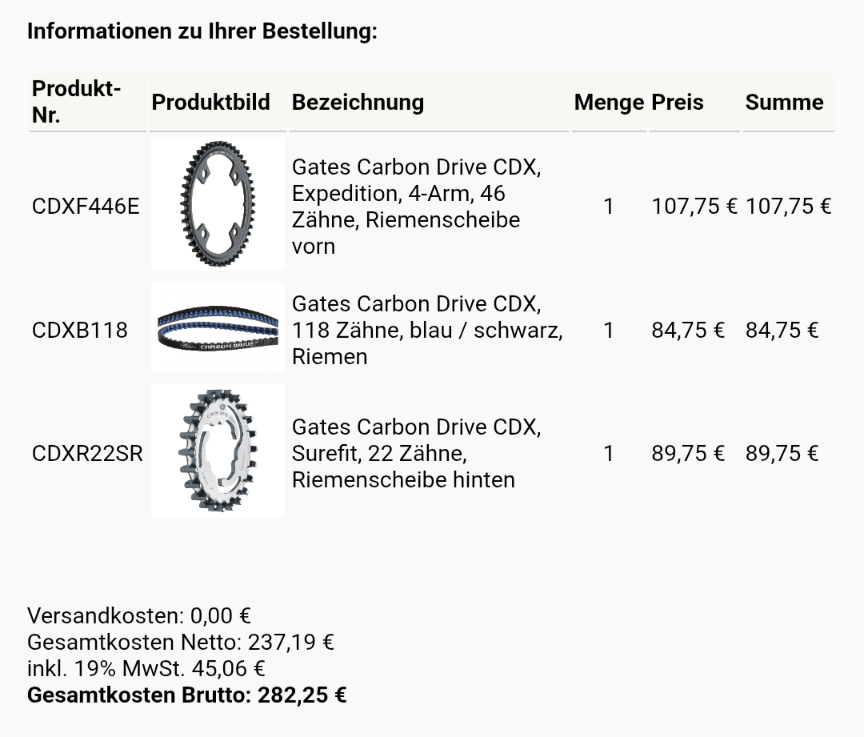Click the Gesamtkosten Brutto 282,25 € total
The image size is (864, 737).
click(x=187, y=695)
